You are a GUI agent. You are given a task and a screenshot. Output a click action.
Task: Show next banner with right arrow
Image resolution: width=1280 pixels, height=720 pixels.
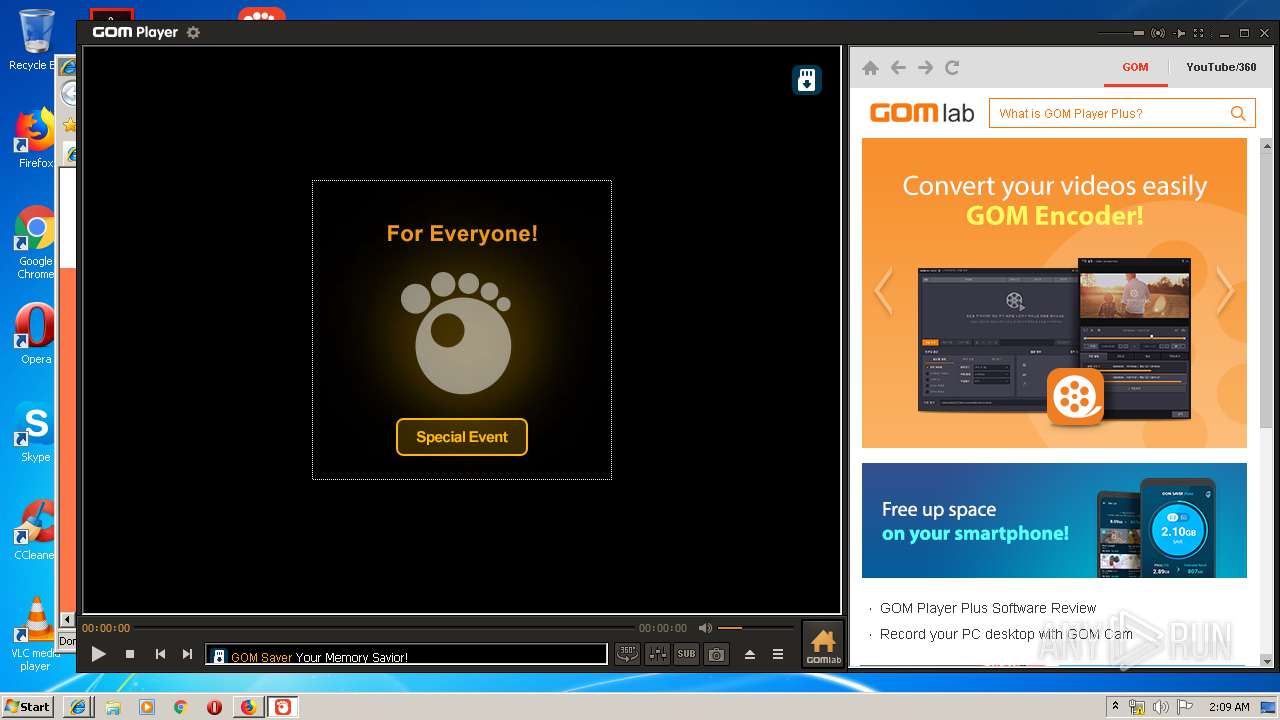[x=1225, y=291]
